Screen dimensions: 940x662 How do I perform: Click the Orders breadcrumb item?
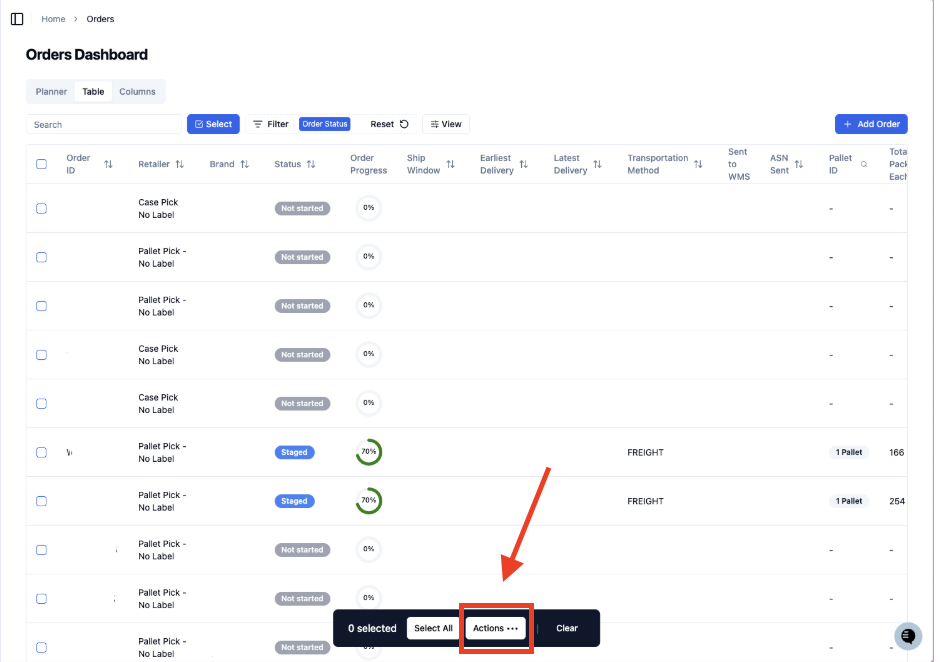pyautogui.click(x=100, y=19)
